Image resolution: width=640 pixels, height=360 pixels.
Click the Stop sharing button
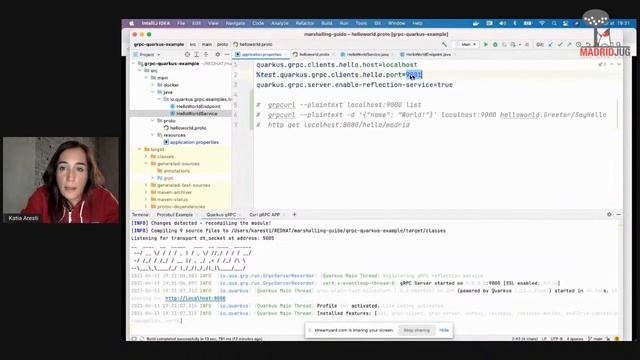point(416,330)
